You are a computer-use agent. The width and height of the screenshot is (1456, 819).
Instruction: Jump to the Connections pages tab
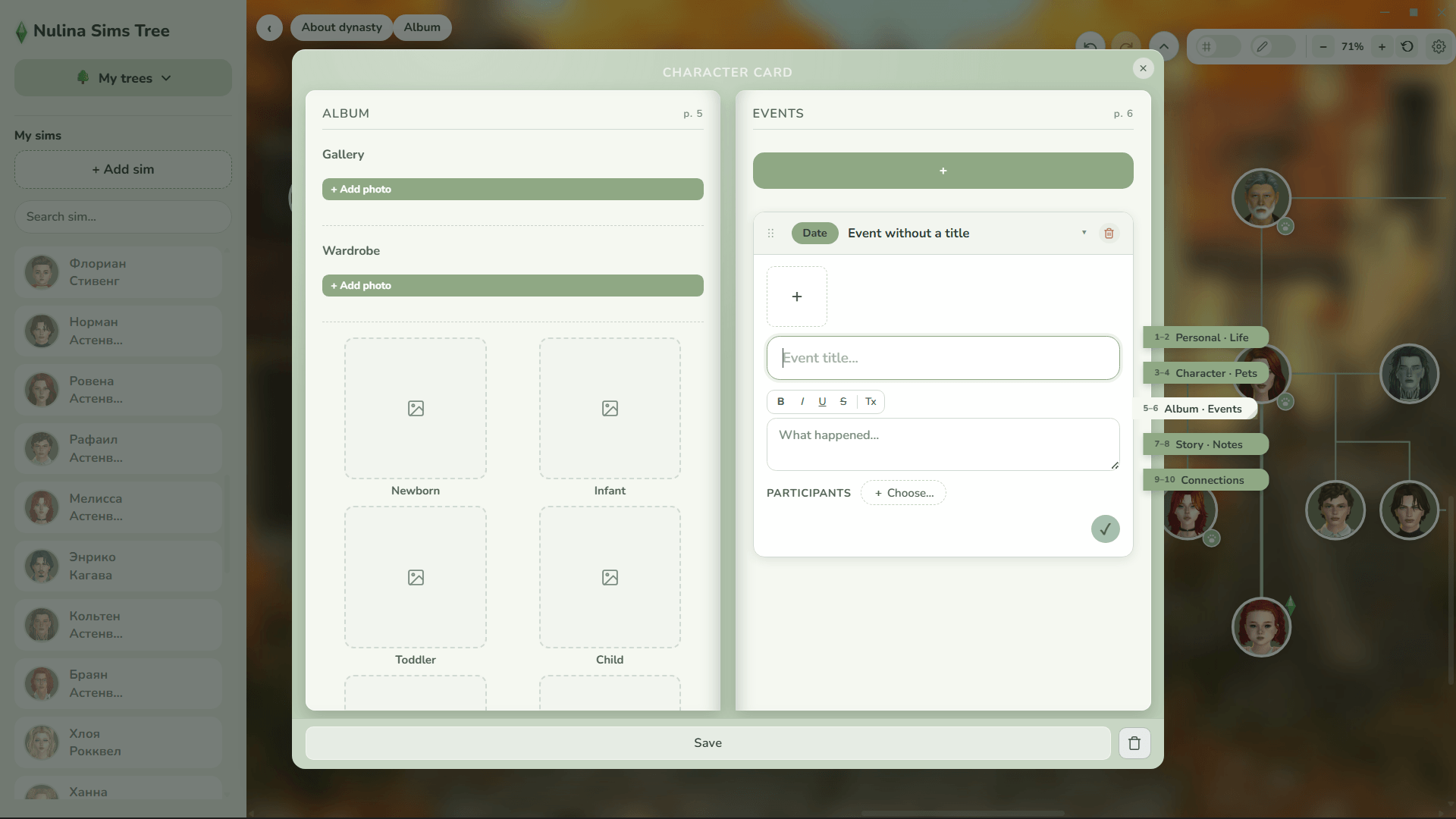click(x=1206, y=480)
